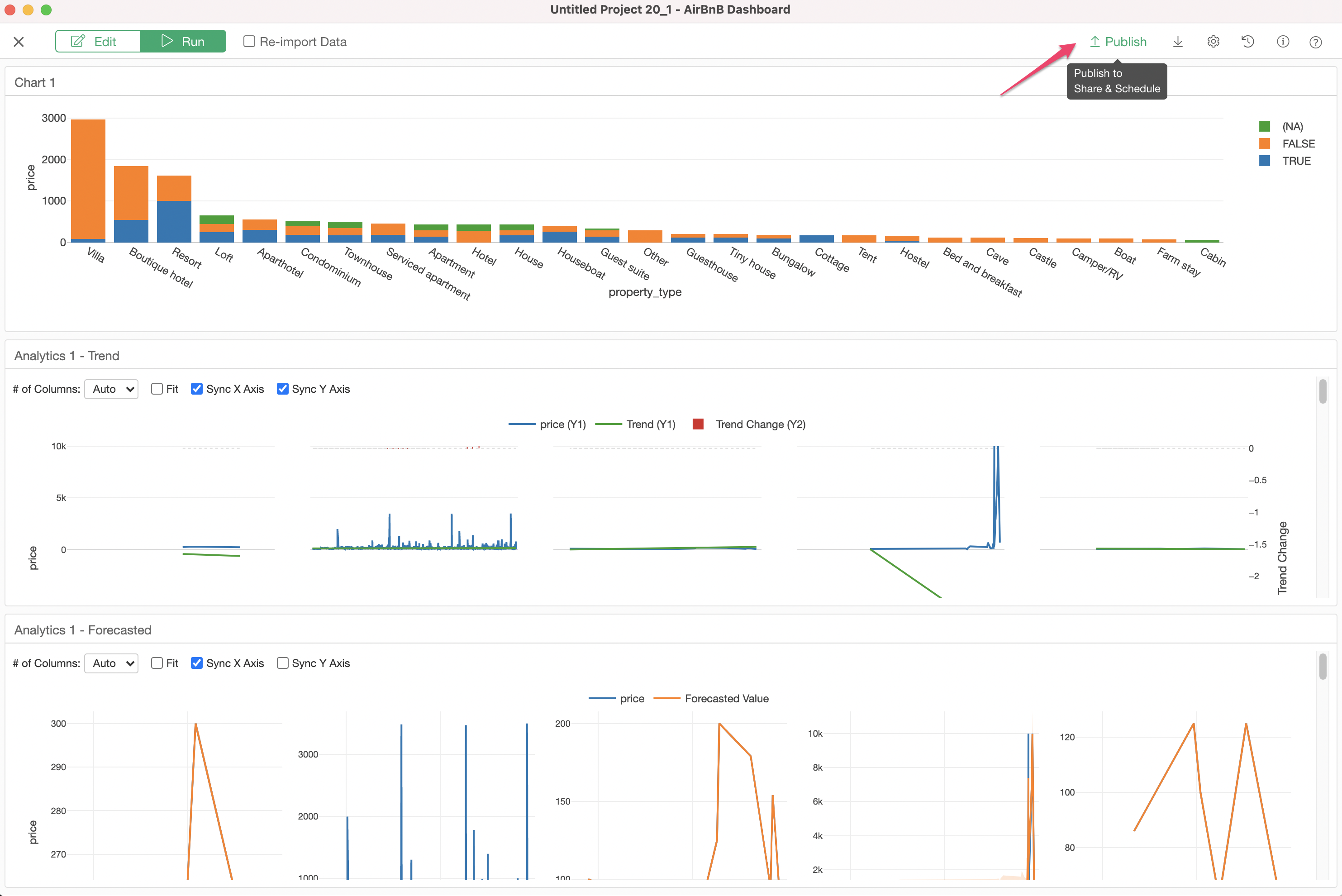
Task: Toggle the TRUE legend entry
Action: (1296, 161)
